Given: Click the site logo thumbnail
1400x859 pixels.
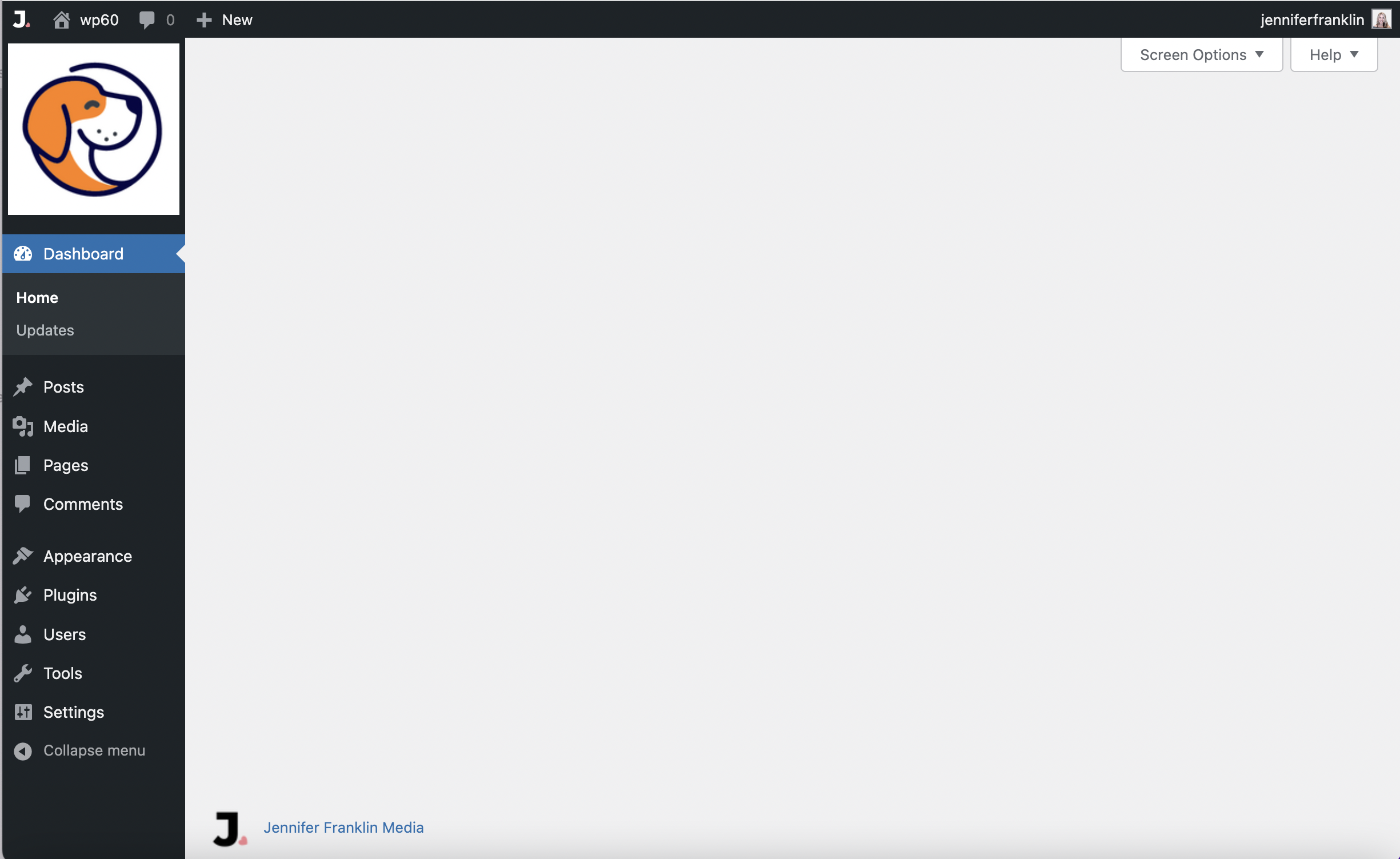Looking at the screenshot, I should coord(94,128).
